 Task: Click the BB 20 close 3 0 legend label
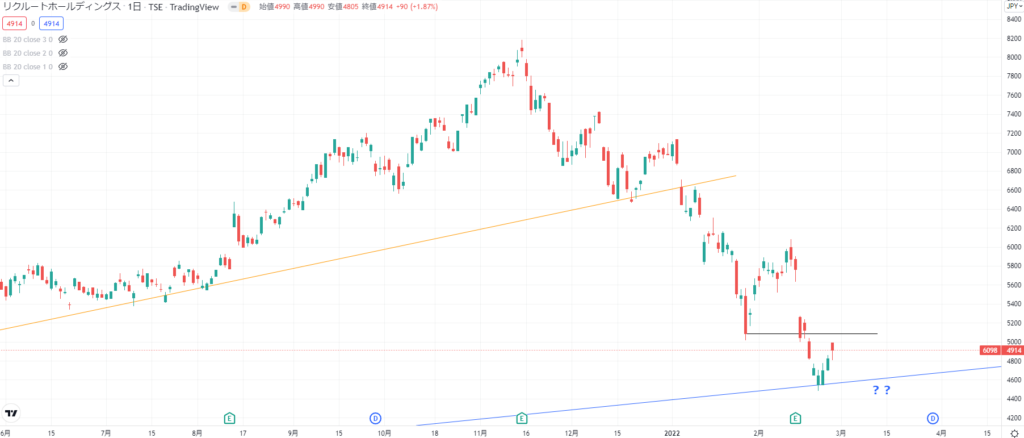point(28,39)
